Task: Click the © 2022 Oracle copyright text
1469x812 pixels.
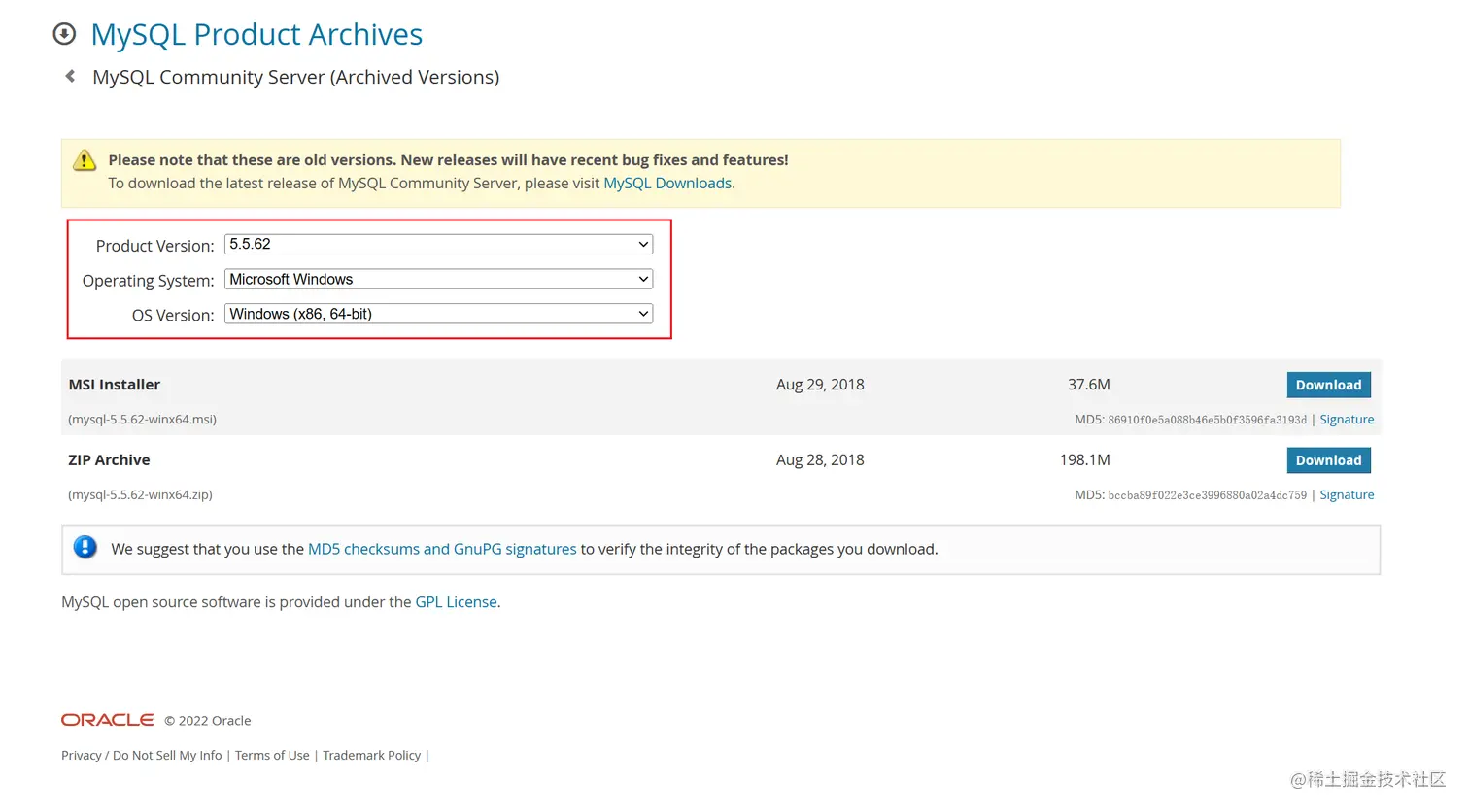Action: click(208, 721)
